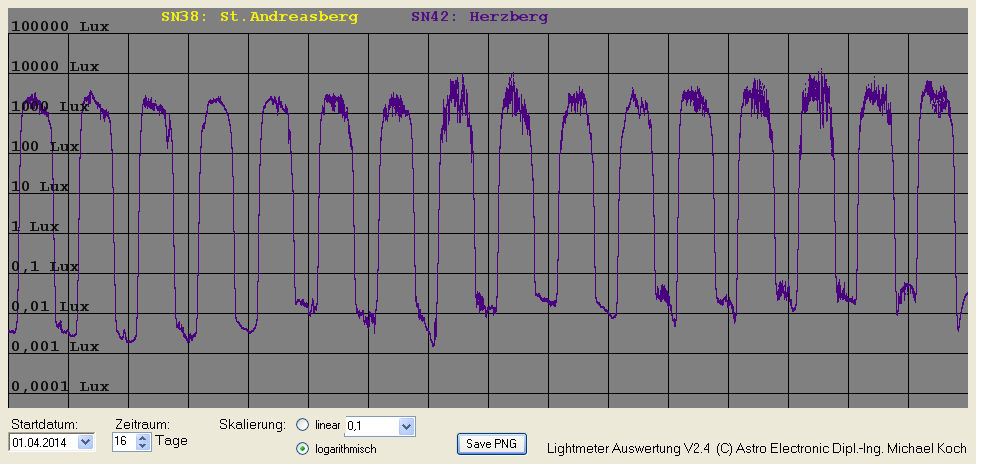981x476 pixels.
Task: Click the Skalierung: label
Action: [252, 424]
